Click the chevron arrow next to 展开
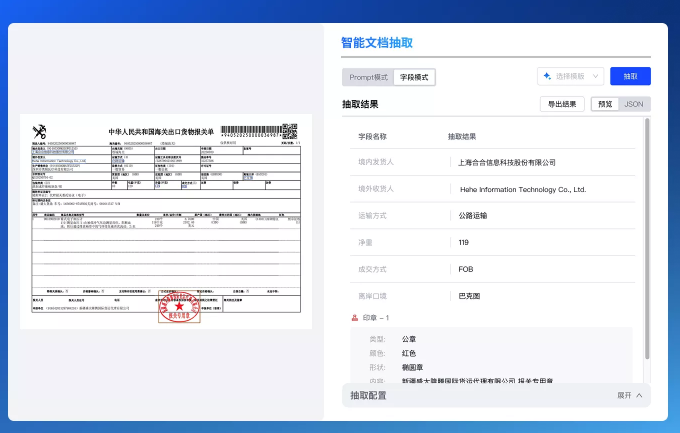Image resolution: width=680 pixels, height=433 pixels. coord(640,396)
